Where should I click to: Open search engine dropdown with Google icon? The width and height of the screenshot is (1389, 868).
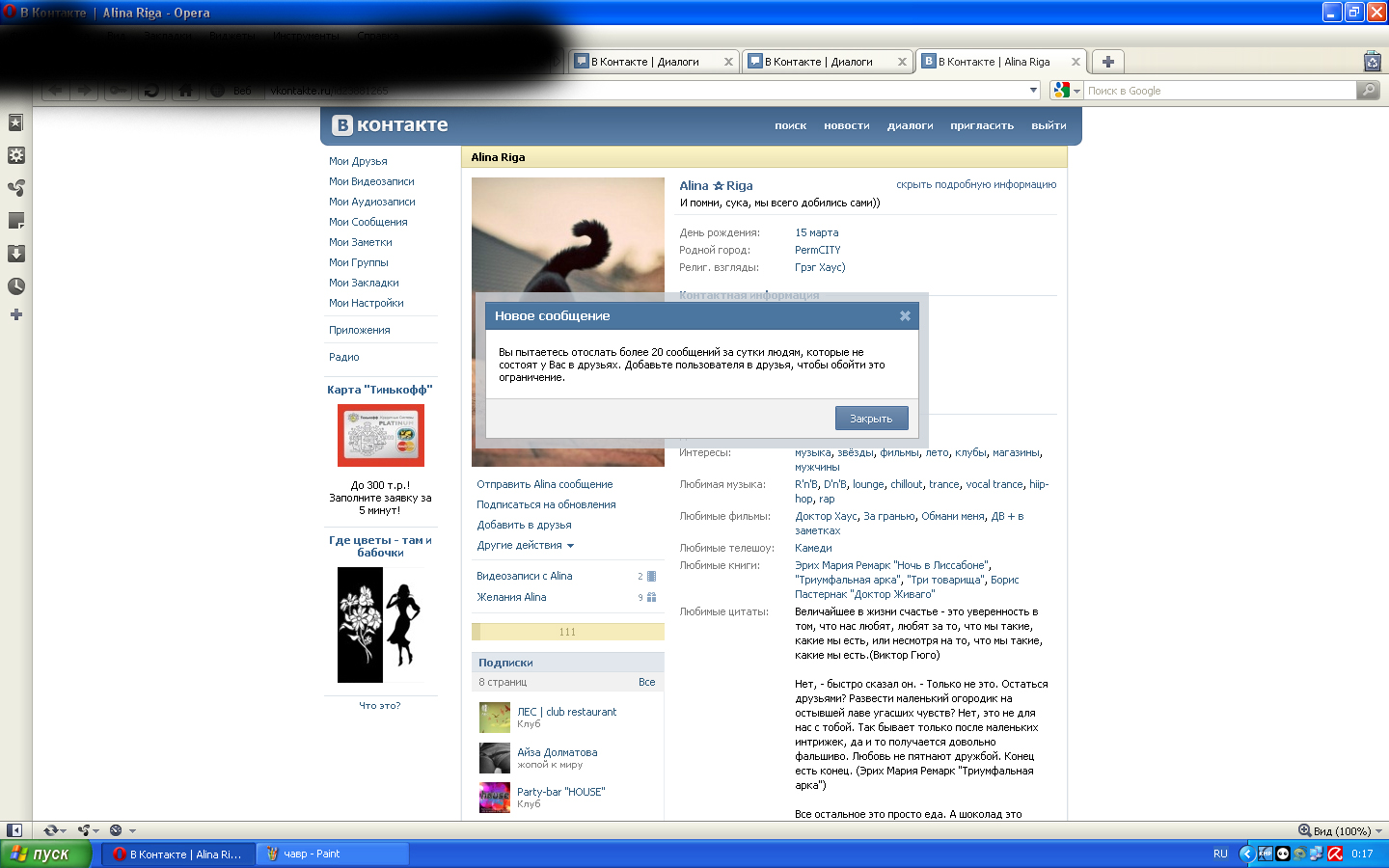point(1067,90)
